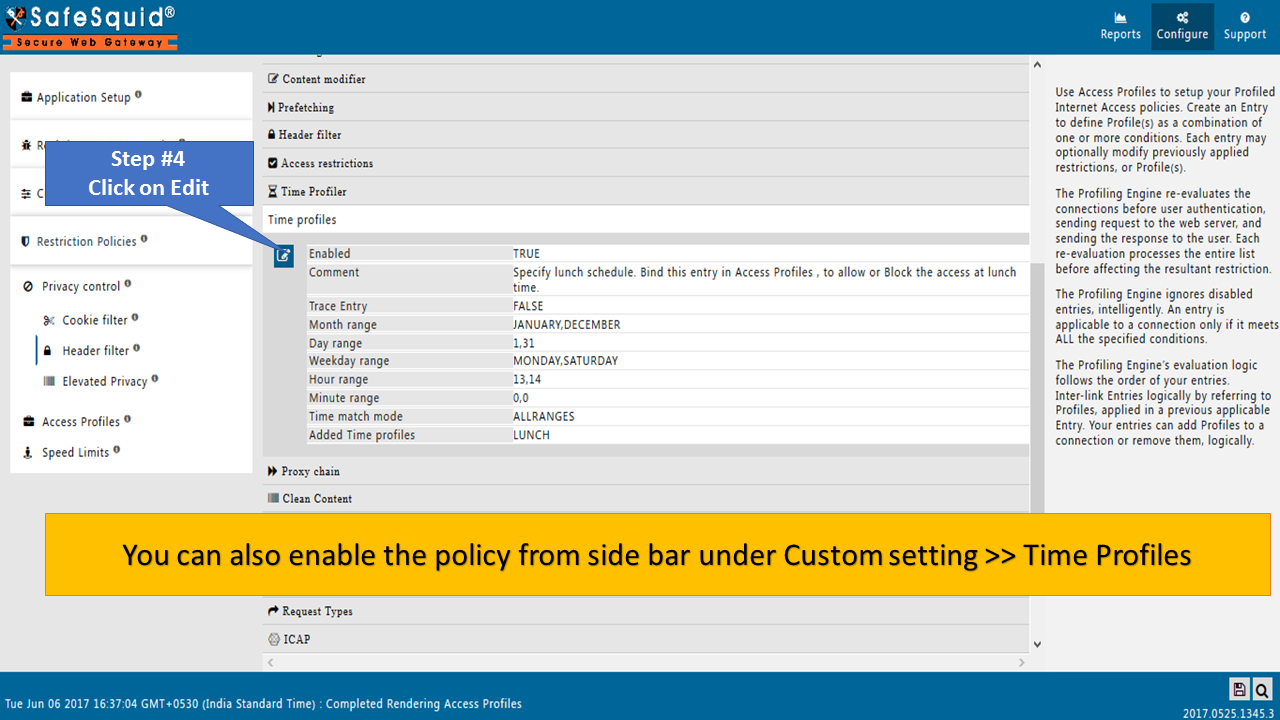Expand the ICAP section

pyautogui.click(x=646, y=639)
